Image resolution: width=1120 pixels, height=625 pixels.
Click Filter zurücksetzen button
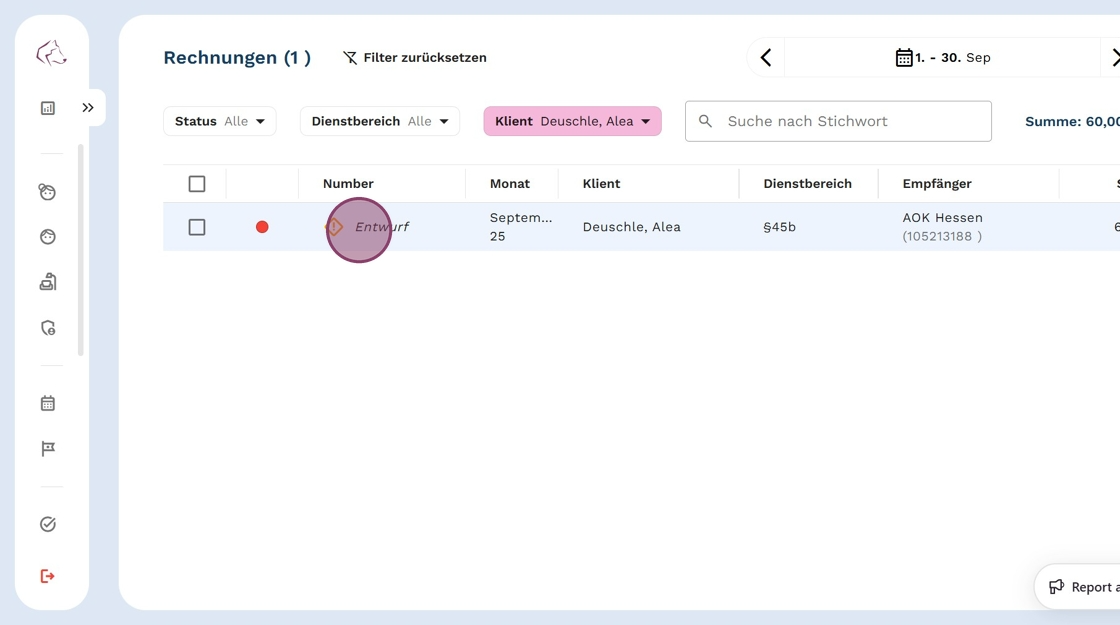click(x=415, y=58)
